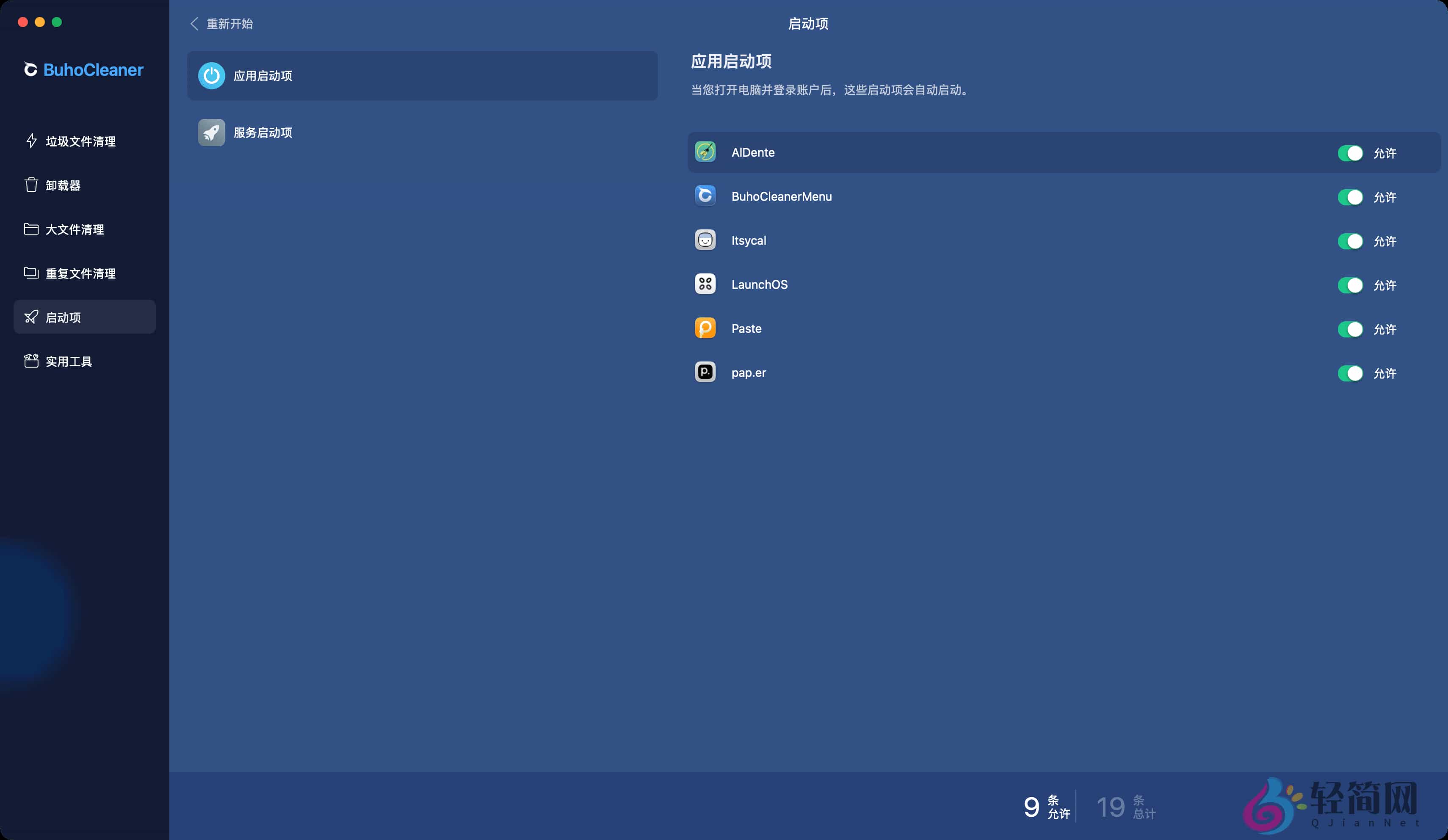Disable the AlDente startup toggle
1448x840 pixels.
[1351, 153]
